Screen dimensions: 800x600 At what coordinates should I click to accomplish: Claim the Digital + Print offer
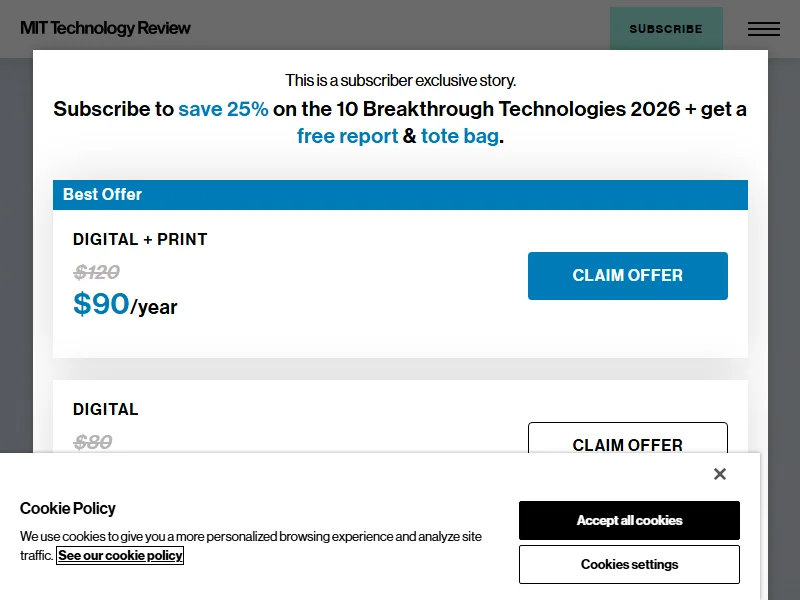point(627,276)
